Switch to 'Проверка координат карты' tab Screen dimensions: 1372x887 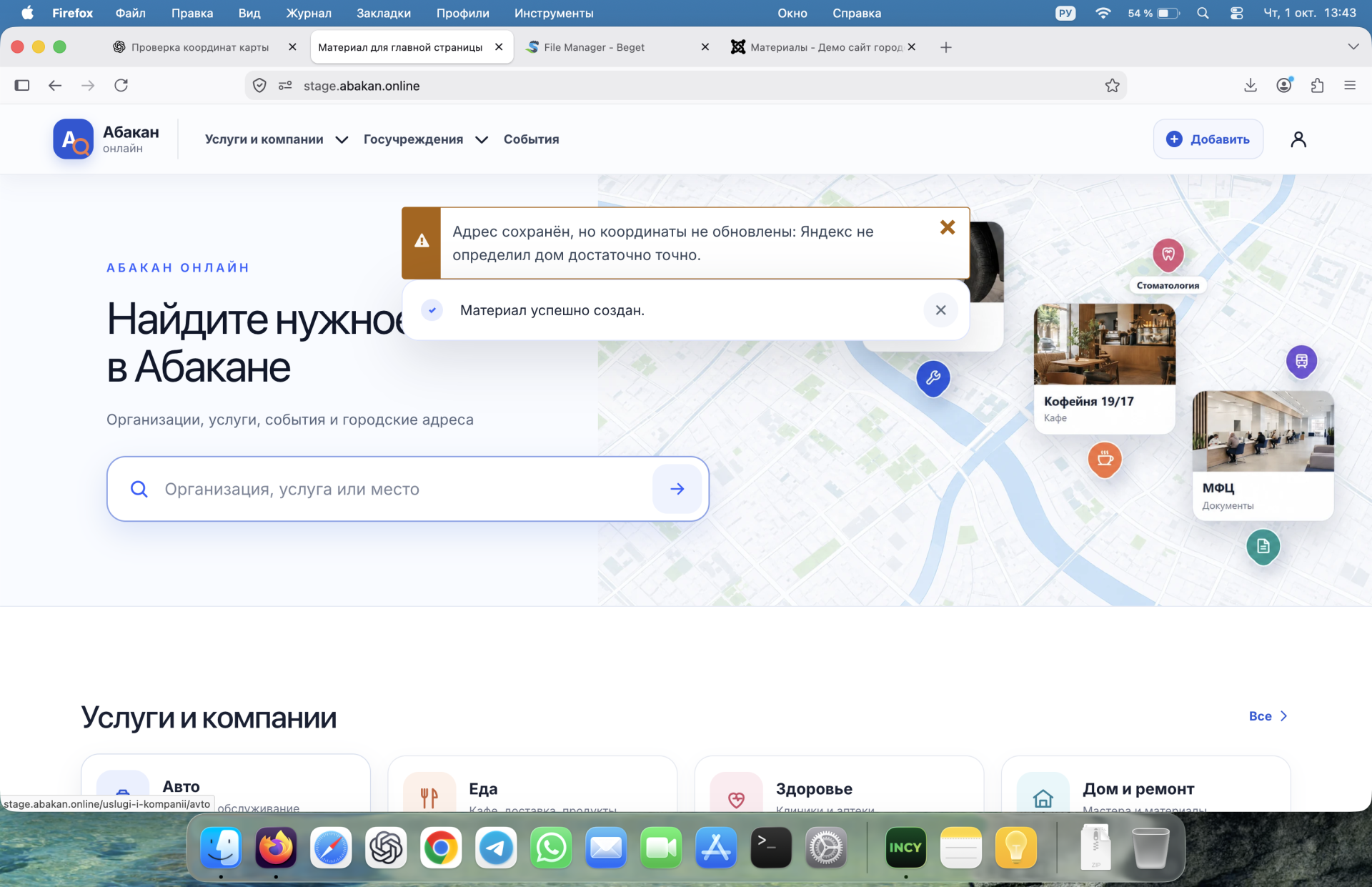click(x=200, y=47)
